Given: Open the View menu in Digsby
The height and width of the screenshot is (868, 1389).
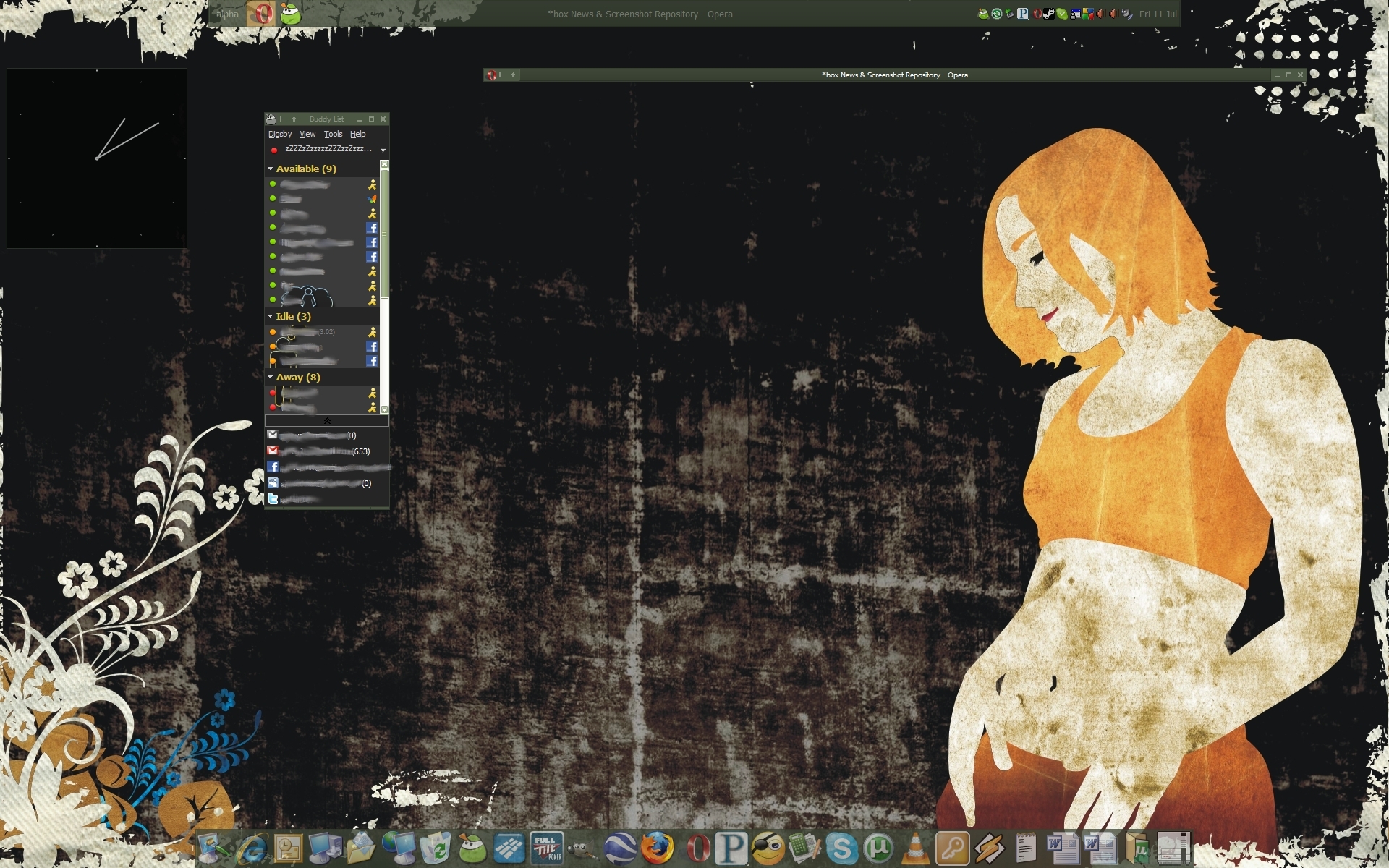Looking at the screenshot, I should 307,134.
